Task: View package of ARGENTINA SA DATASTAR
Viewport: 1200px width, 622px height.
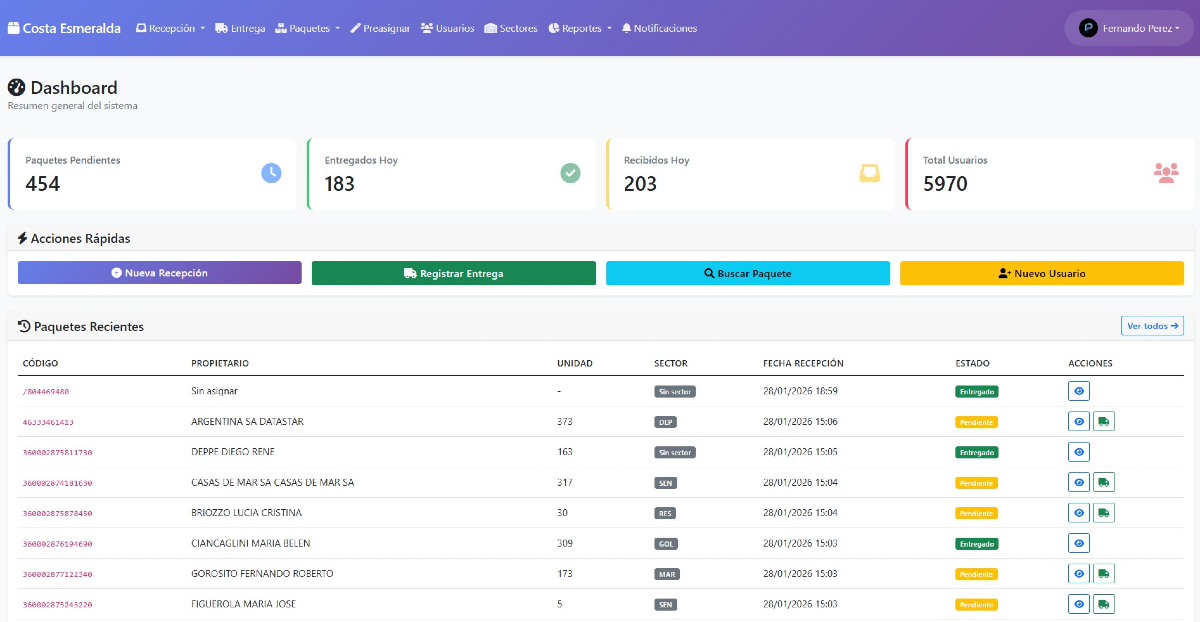Action: click(x=1079, y=421)
